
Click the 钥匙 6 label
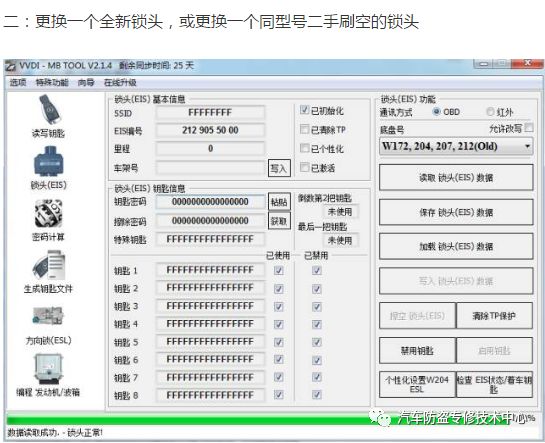126,360
